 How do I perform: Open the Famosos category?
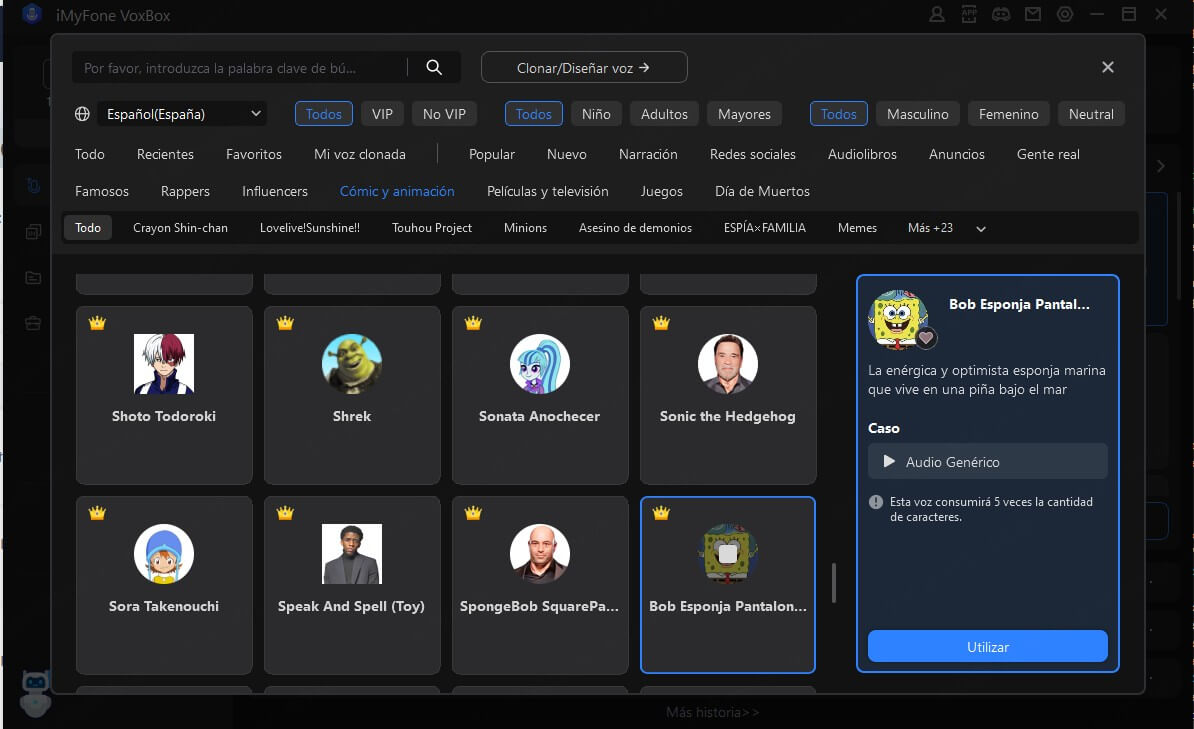tap(102, 191)
